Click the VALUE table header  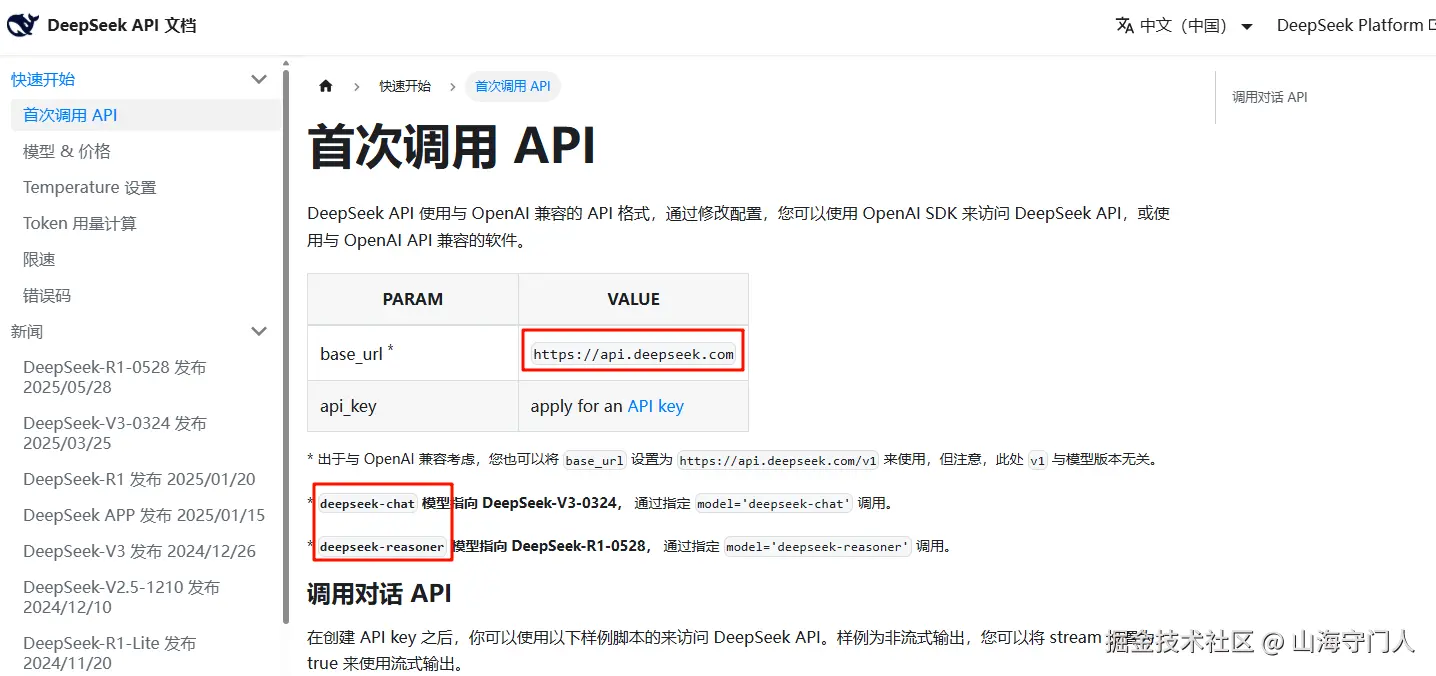click(633, 299)
